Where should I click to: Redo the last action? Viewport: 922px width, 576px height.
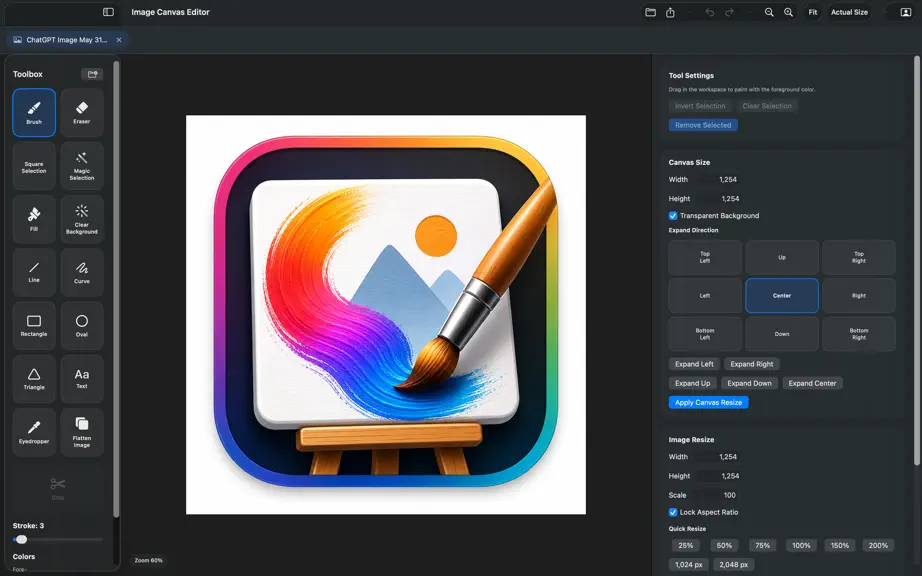[x=730, y=12]
